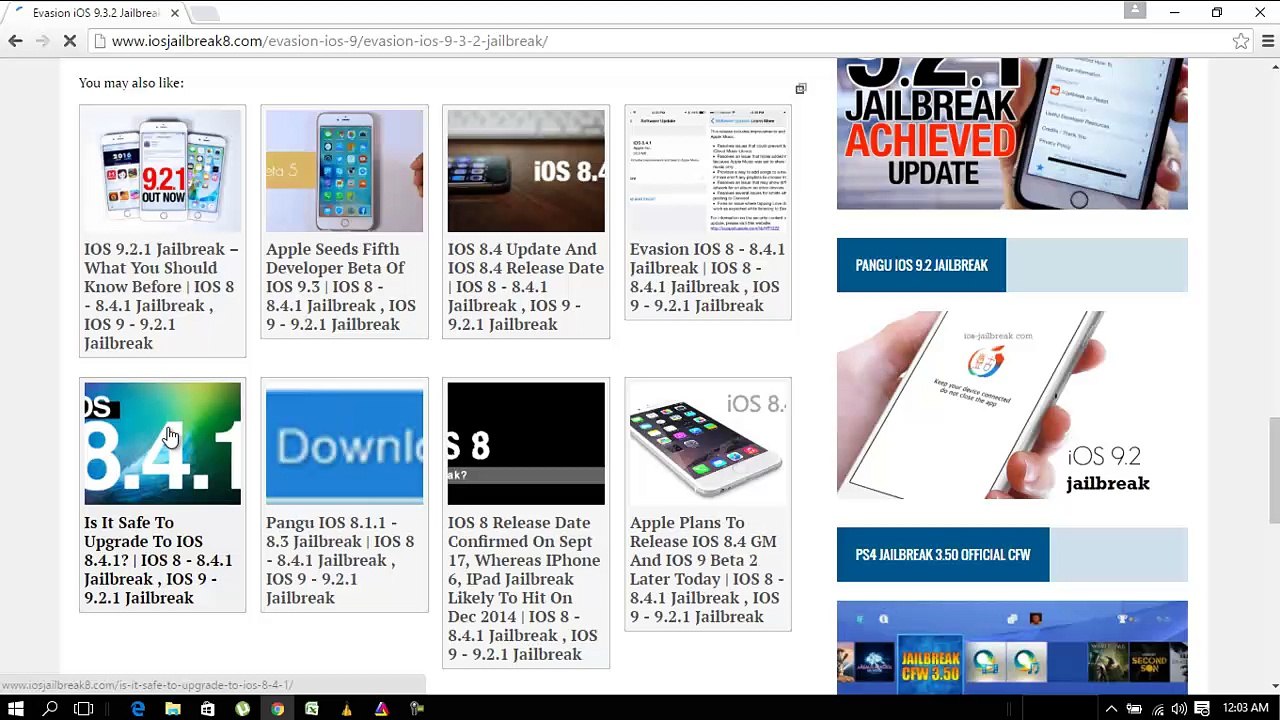Launch Microsoft Edge from taskbar
Screen dimensions: 1280x720
pos(138,708)
